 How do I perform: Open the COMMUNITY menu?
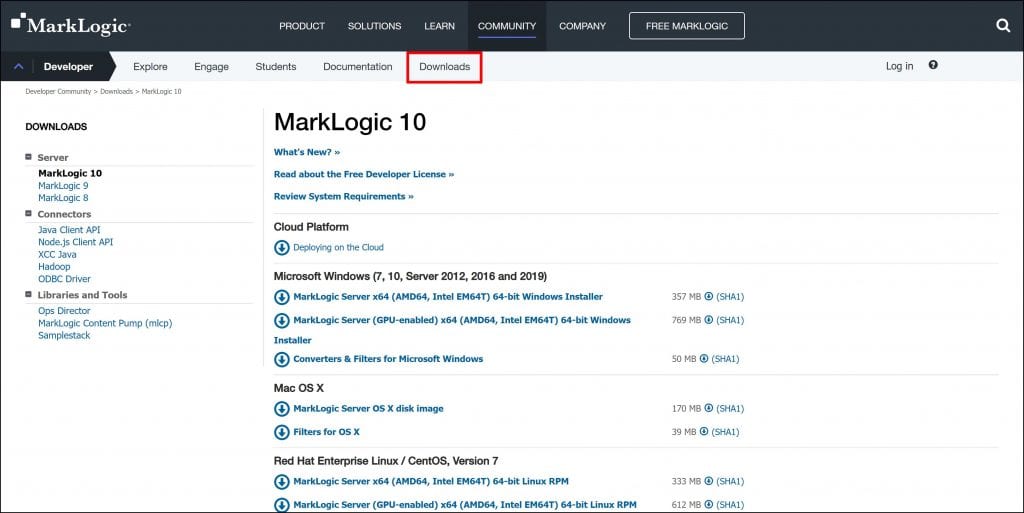(x=506, y=26)
